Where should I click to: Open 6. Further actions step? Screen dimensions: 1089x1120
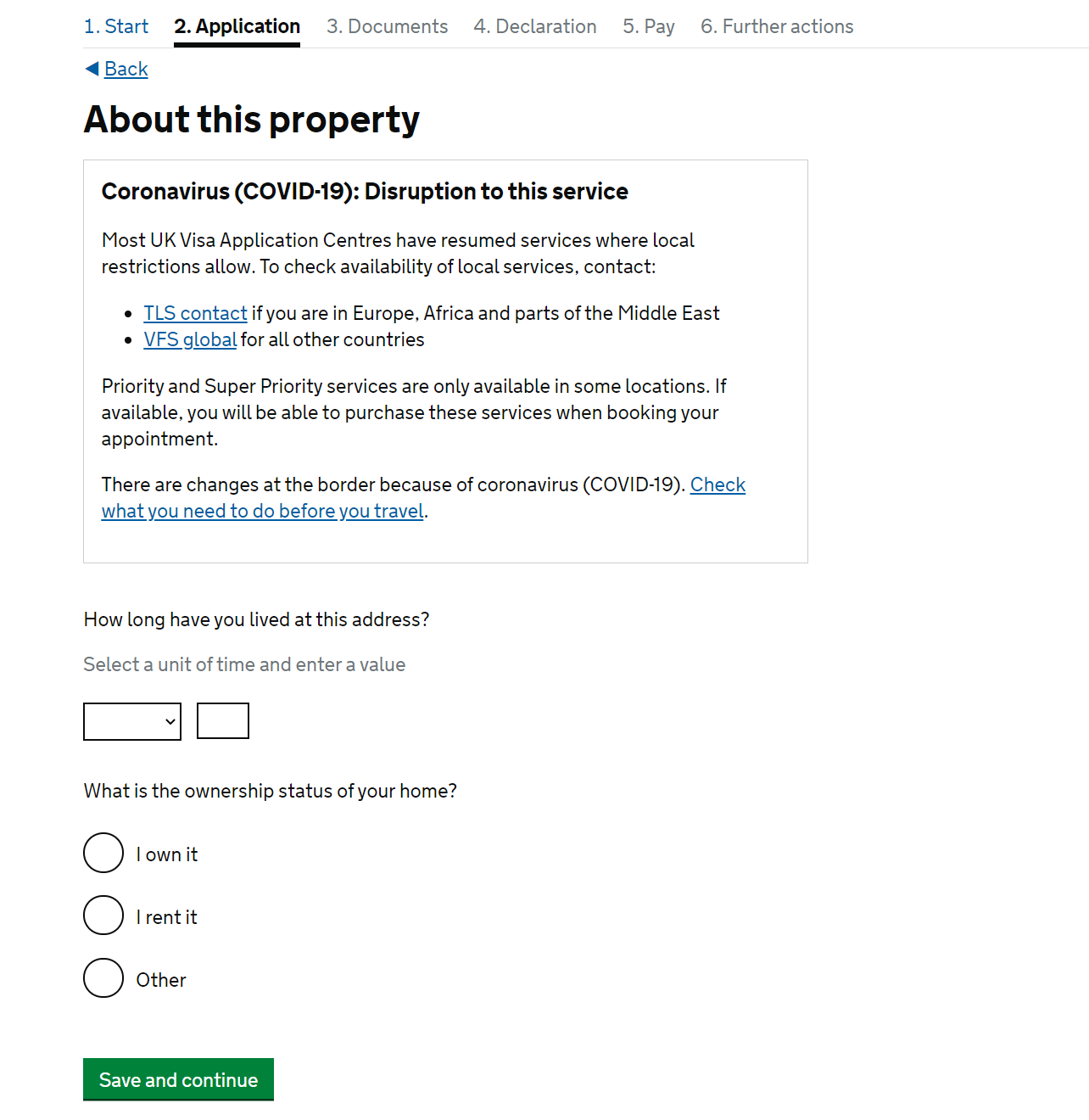(777, 26)
